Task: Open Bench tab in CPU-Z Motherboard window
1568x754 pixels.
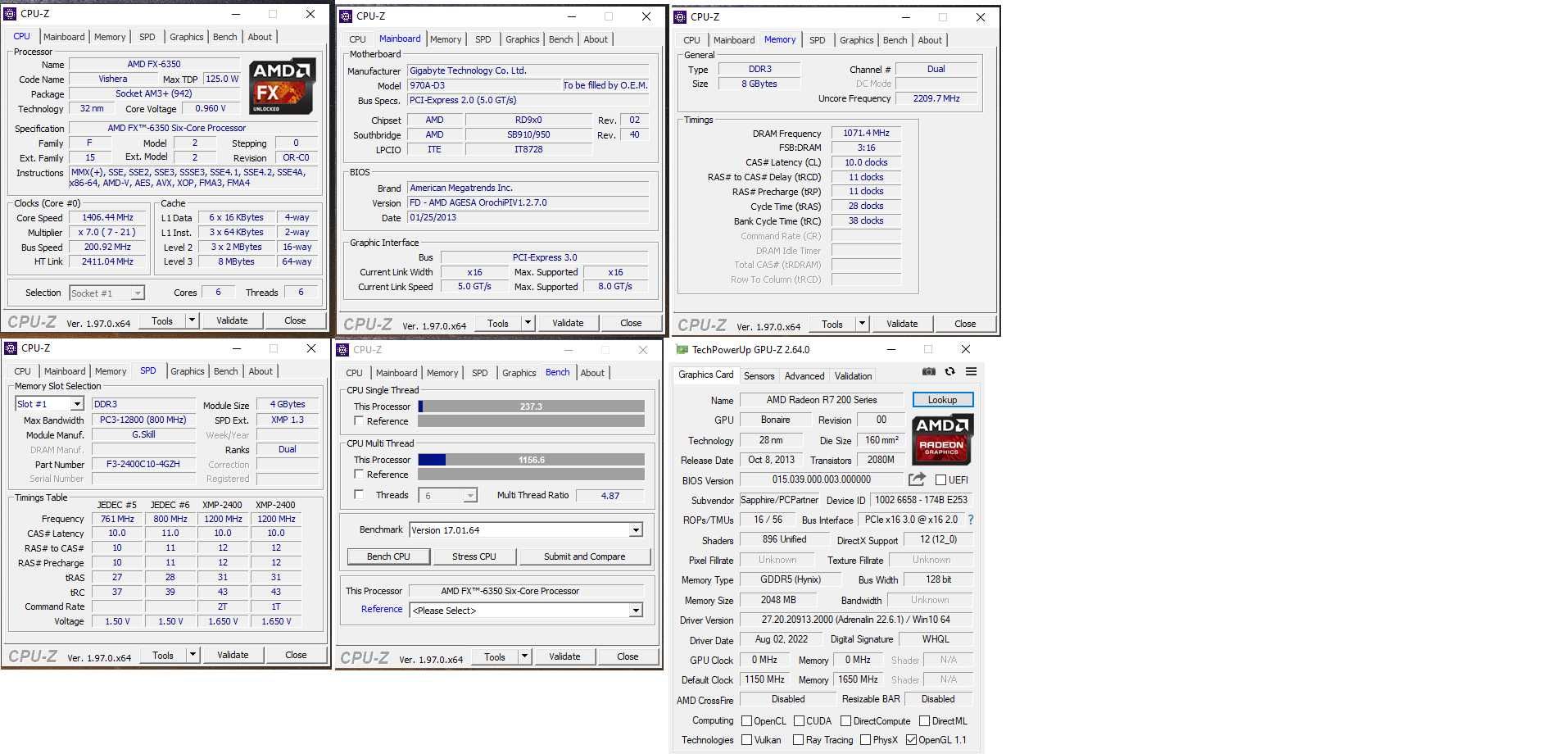Action: pyautogui.click(x=561, y=39)
